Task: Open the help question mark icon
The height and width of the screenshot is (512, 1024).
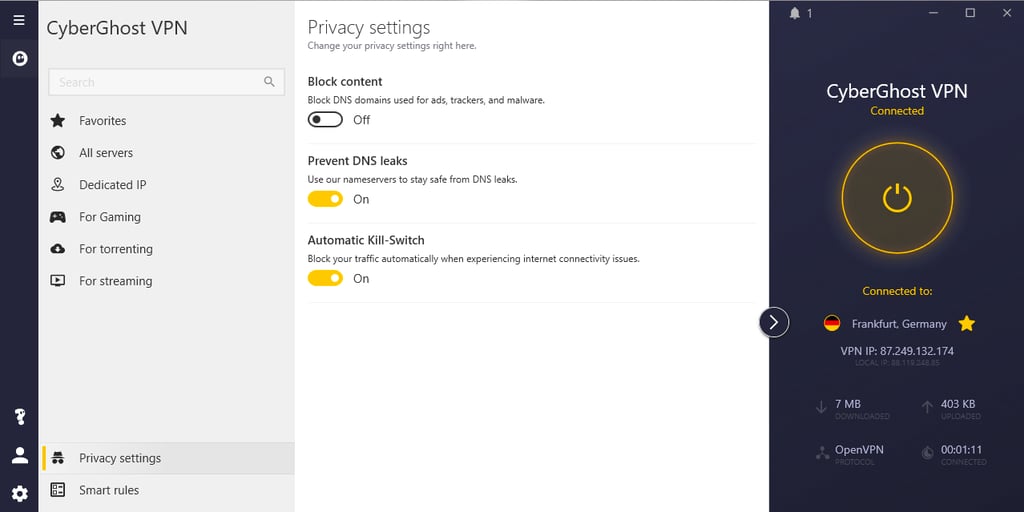Action: (x=20, y=417)
